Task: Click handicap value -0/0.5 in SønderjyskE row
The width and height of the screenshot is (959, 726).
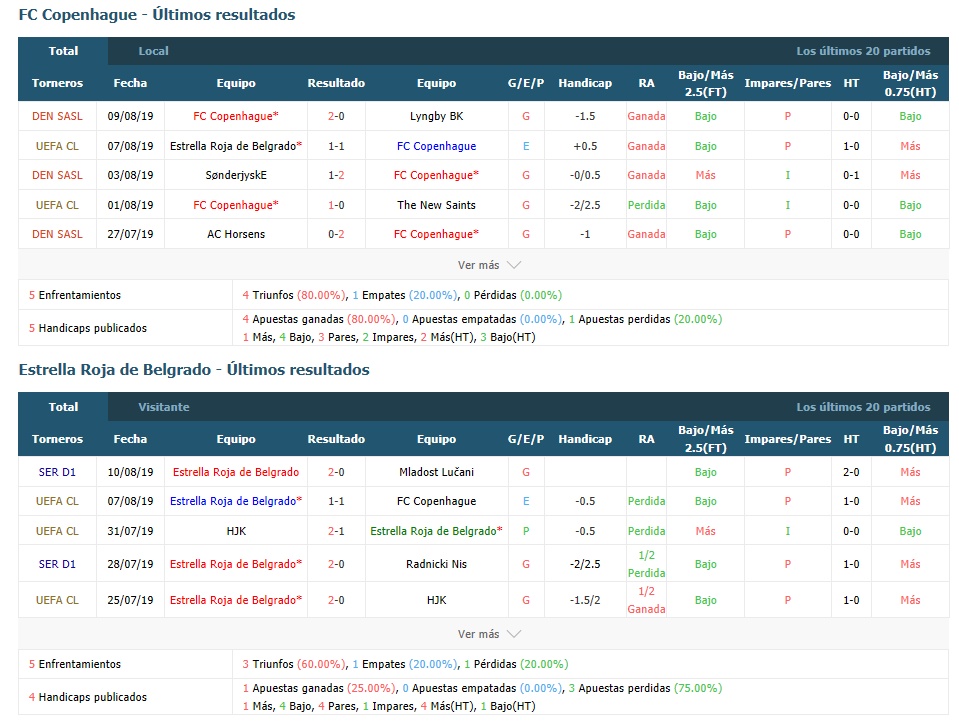Action: click(x=585, y=176)
